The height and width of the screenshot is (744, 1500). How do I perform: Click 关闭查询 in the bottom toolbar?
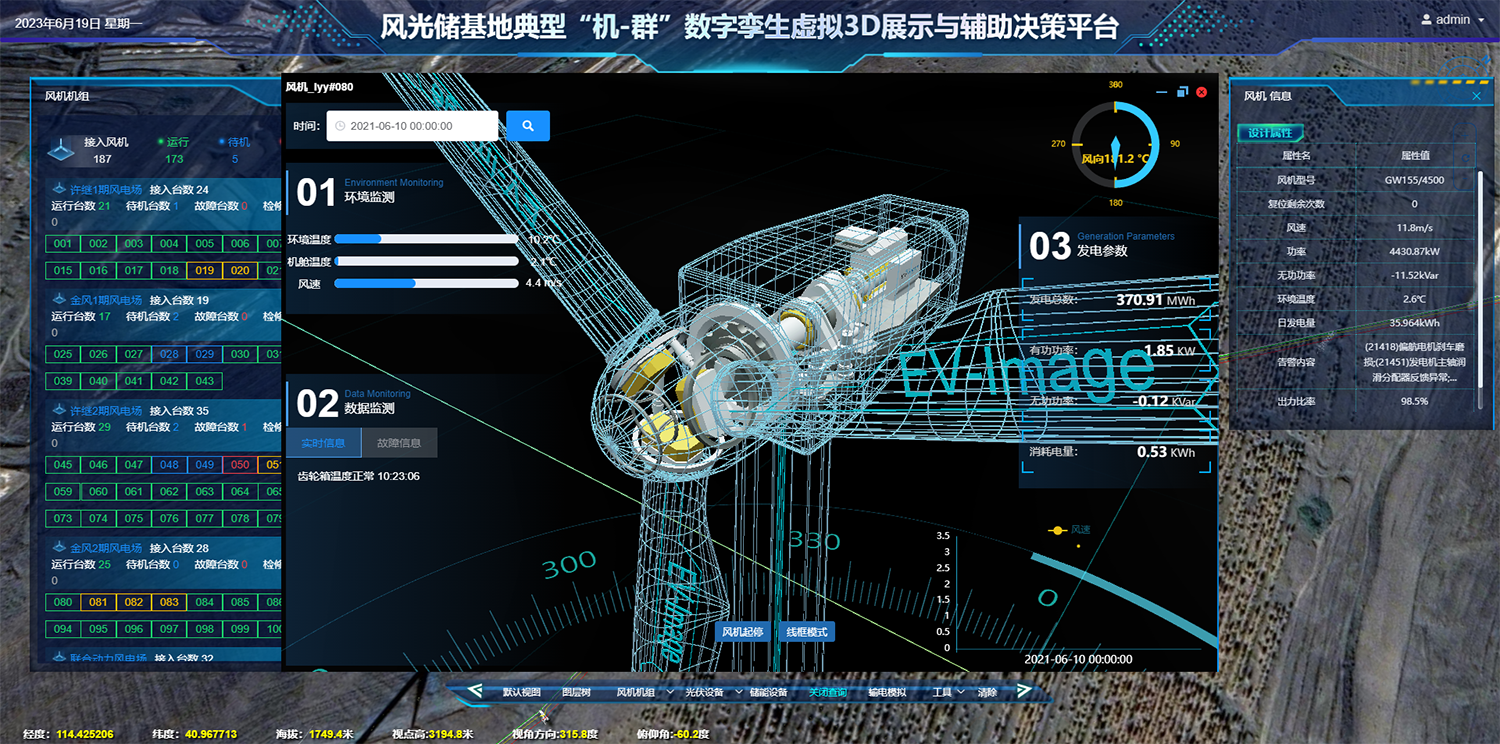point(827,692)
